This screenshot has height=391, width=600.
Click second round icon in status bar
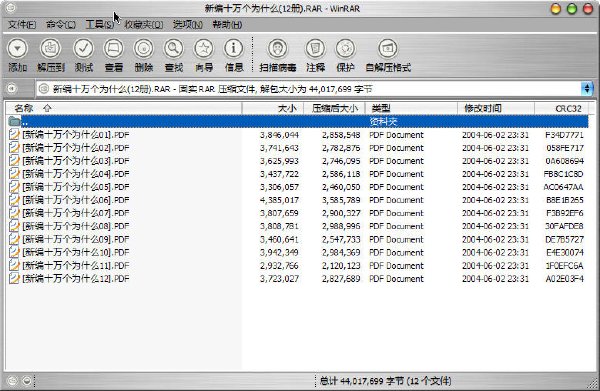point(27,381)
